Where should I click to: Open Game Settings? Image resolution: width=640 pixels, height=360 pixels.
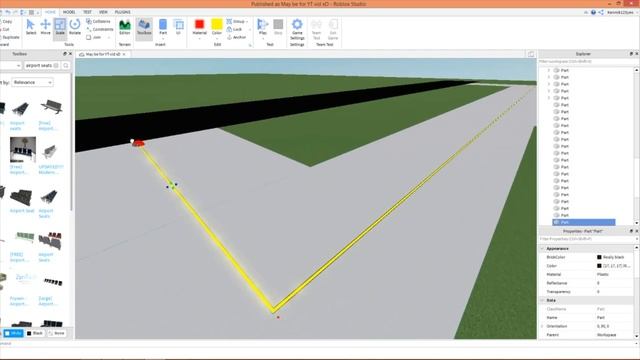click(297, 29)
